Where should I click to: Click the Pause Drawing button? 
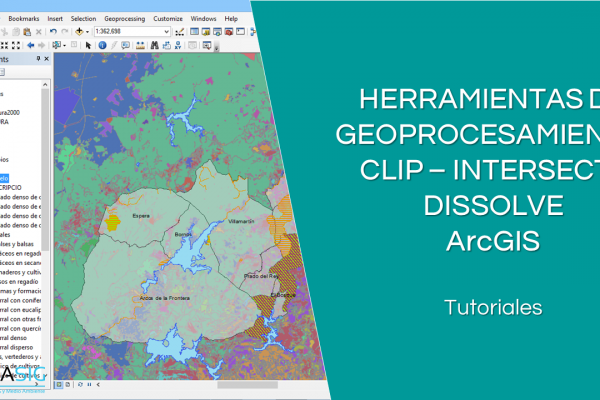(x=89, y=384)
